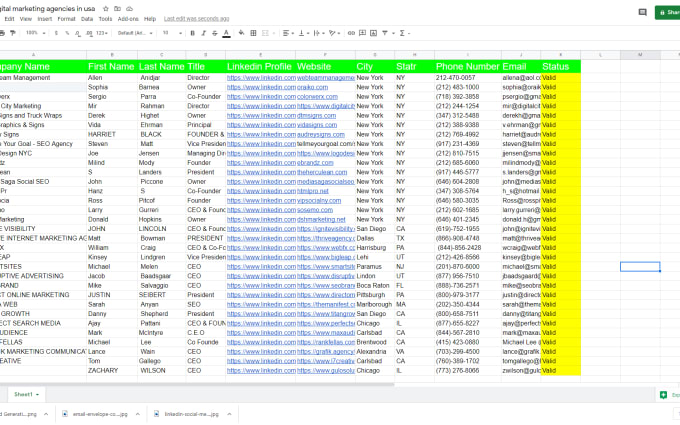The image size is (680, 425).
Task: Open text color picker
Action: click(226, 33)
